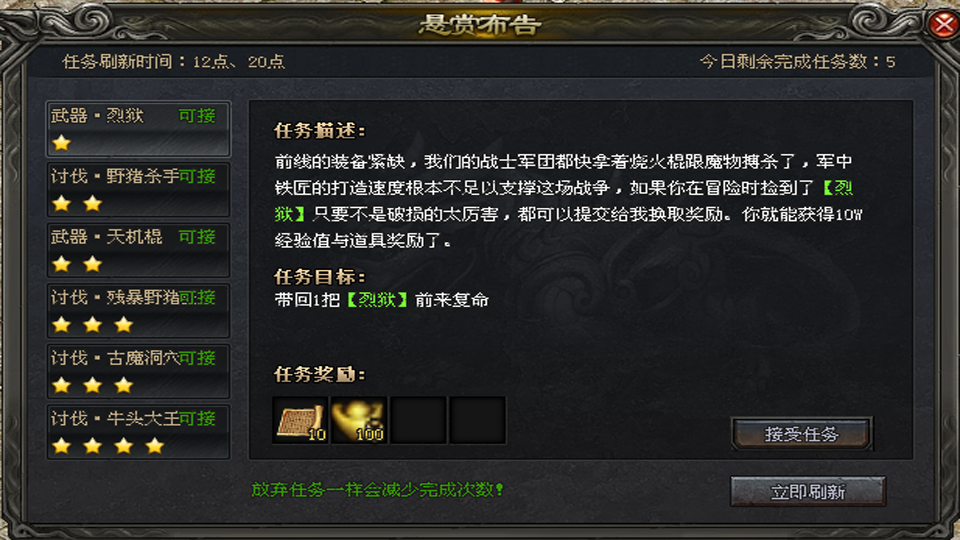Click the fourth empty reward slot
Image resolution: width=960 pixels, height=540 pixels.
coord(478,420)
